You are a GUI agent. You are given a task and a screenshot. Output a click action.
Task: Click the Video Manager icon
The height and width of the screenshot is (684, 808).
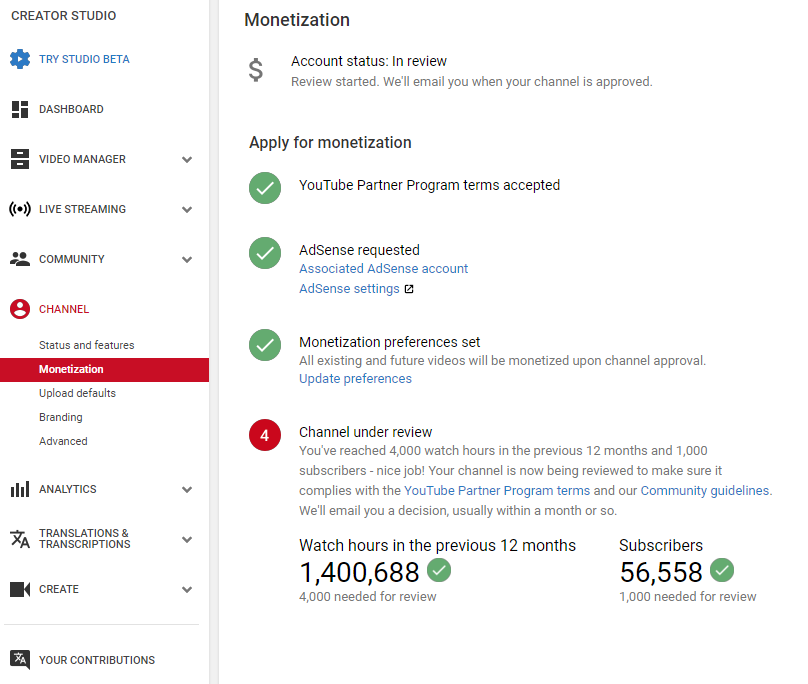20,159
